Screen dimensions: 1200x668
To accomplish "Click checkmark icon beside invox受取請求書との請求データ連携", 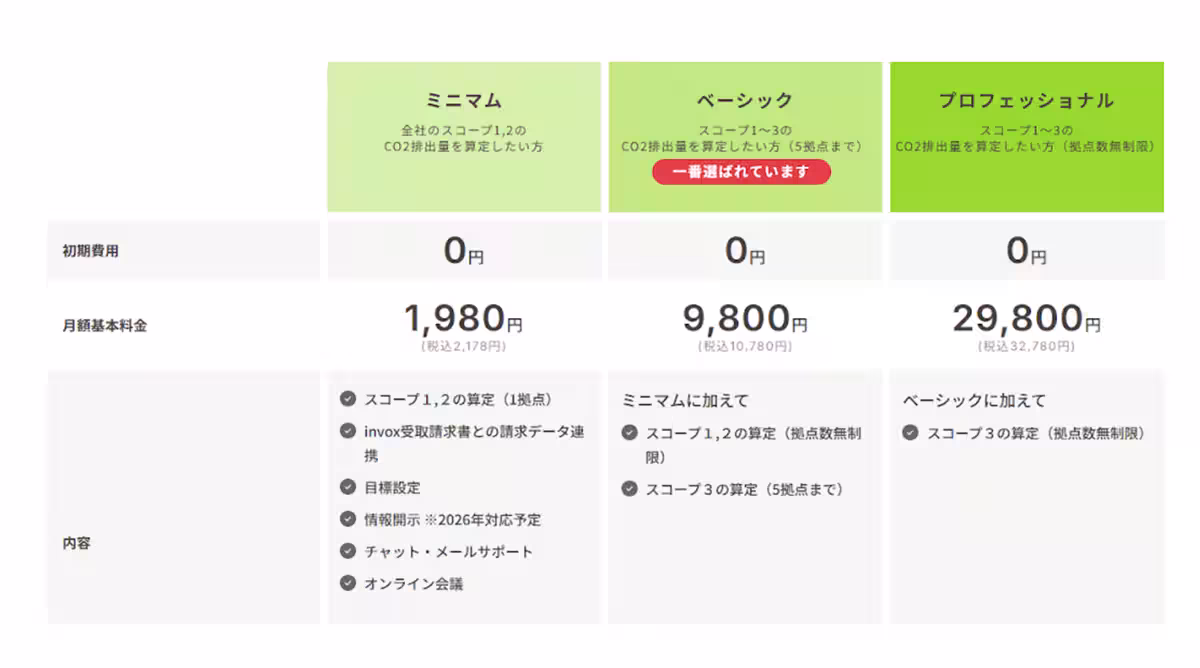I will point(348,432).
